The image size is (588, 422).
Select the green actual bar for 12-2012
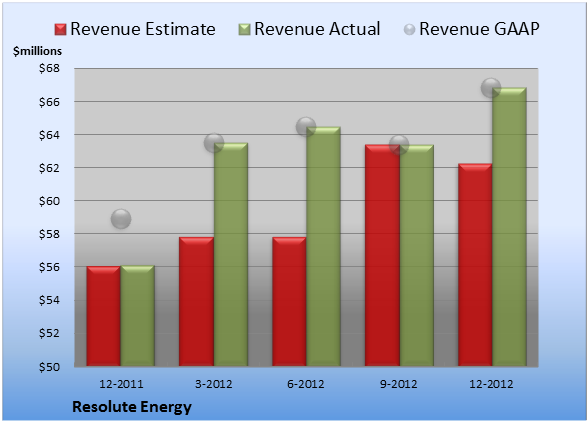click(509, 227)
